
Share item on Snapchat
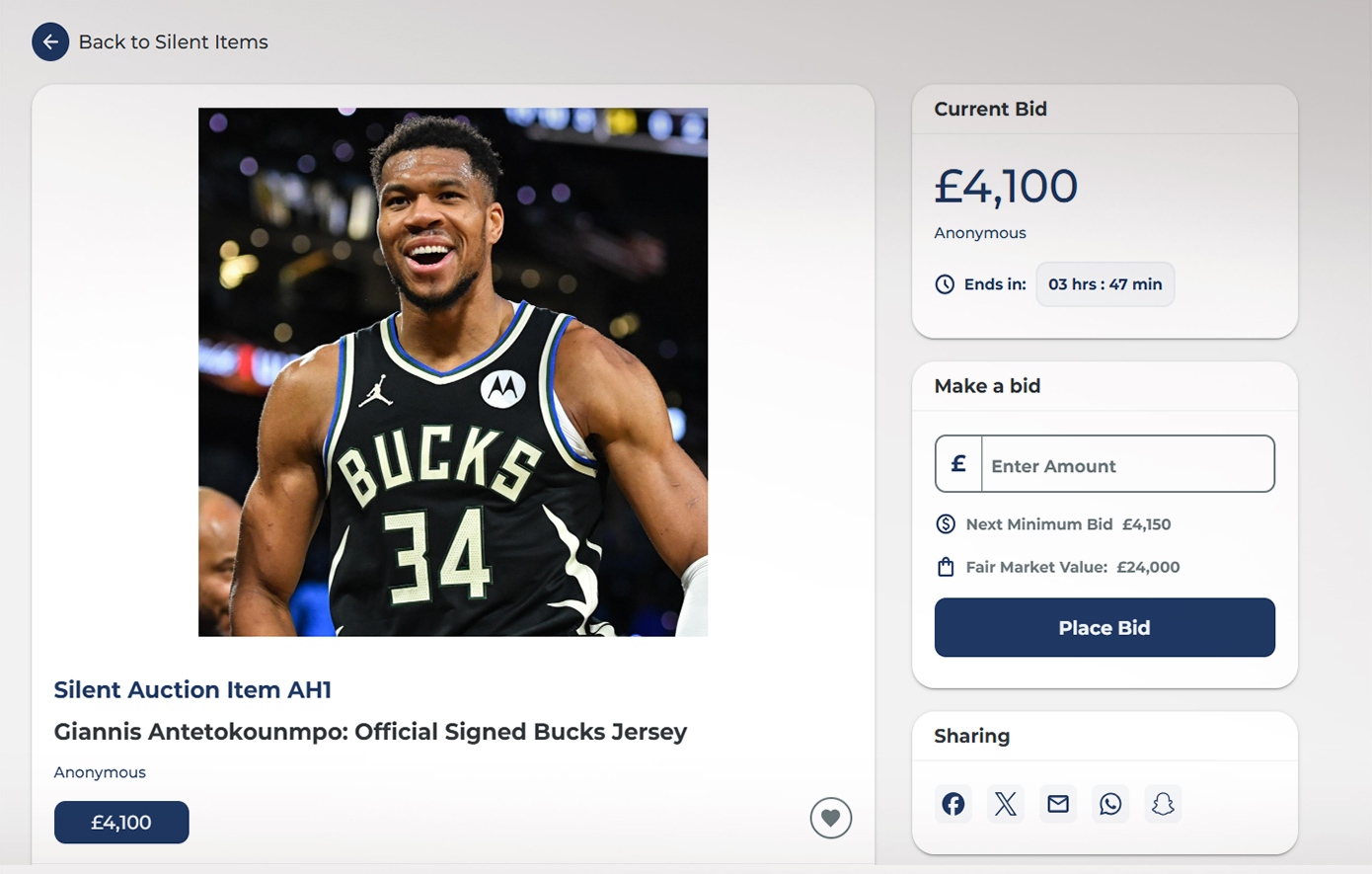coord(1163,804)
